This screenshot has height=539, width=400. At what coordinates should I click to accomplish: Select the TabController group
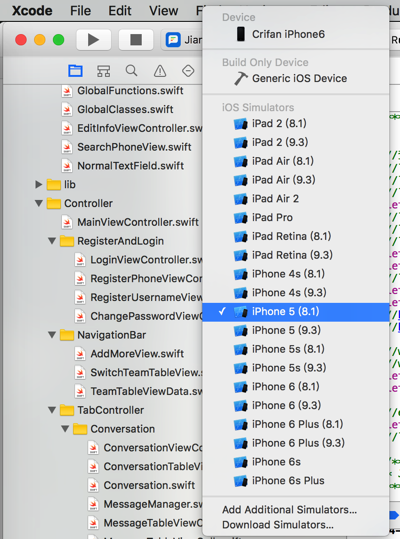pyautogui.click(x=110, y=410)
